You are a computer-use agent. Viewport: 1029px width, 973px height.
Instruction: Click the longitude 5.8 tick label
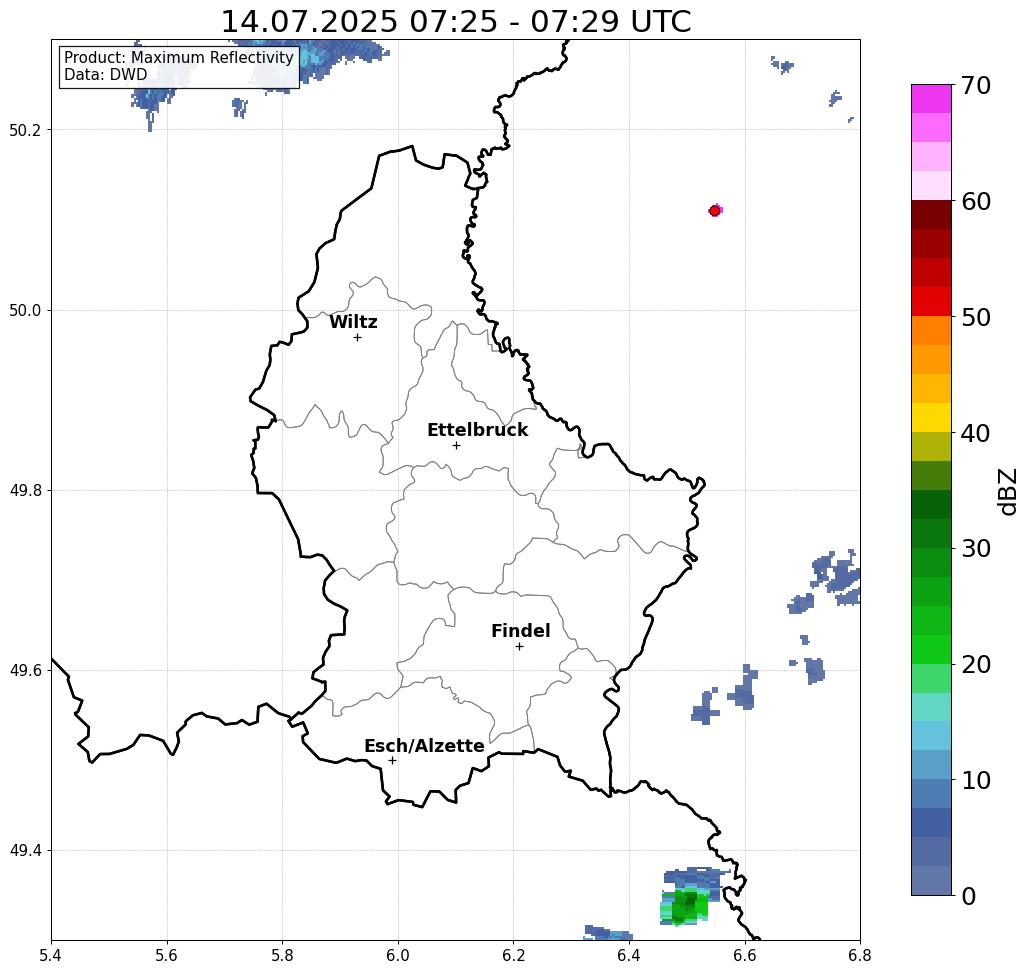click(x=282, y=955)
